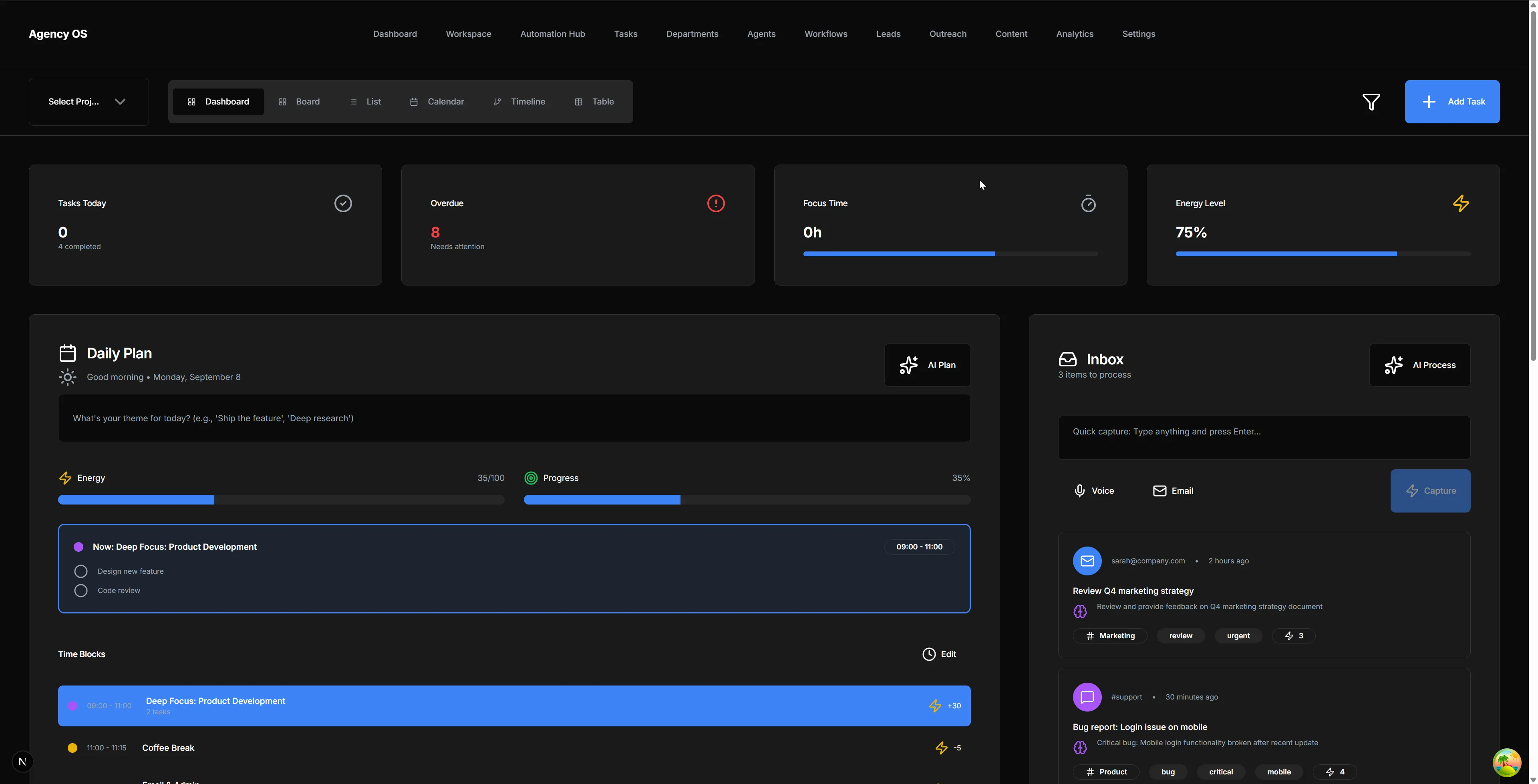Click the Overdue alert icon

coord(715,203)
